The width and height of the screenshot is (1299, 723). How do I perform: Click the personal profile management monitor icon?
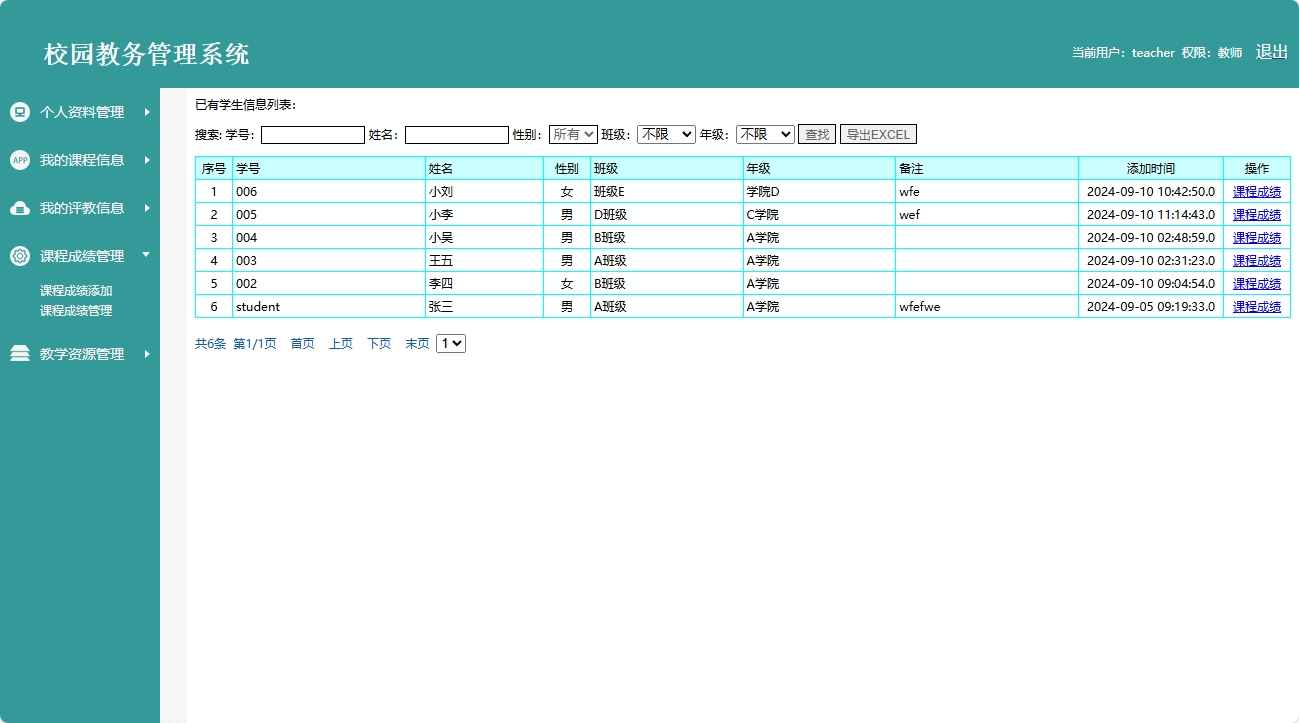click(x=20, y=112)
